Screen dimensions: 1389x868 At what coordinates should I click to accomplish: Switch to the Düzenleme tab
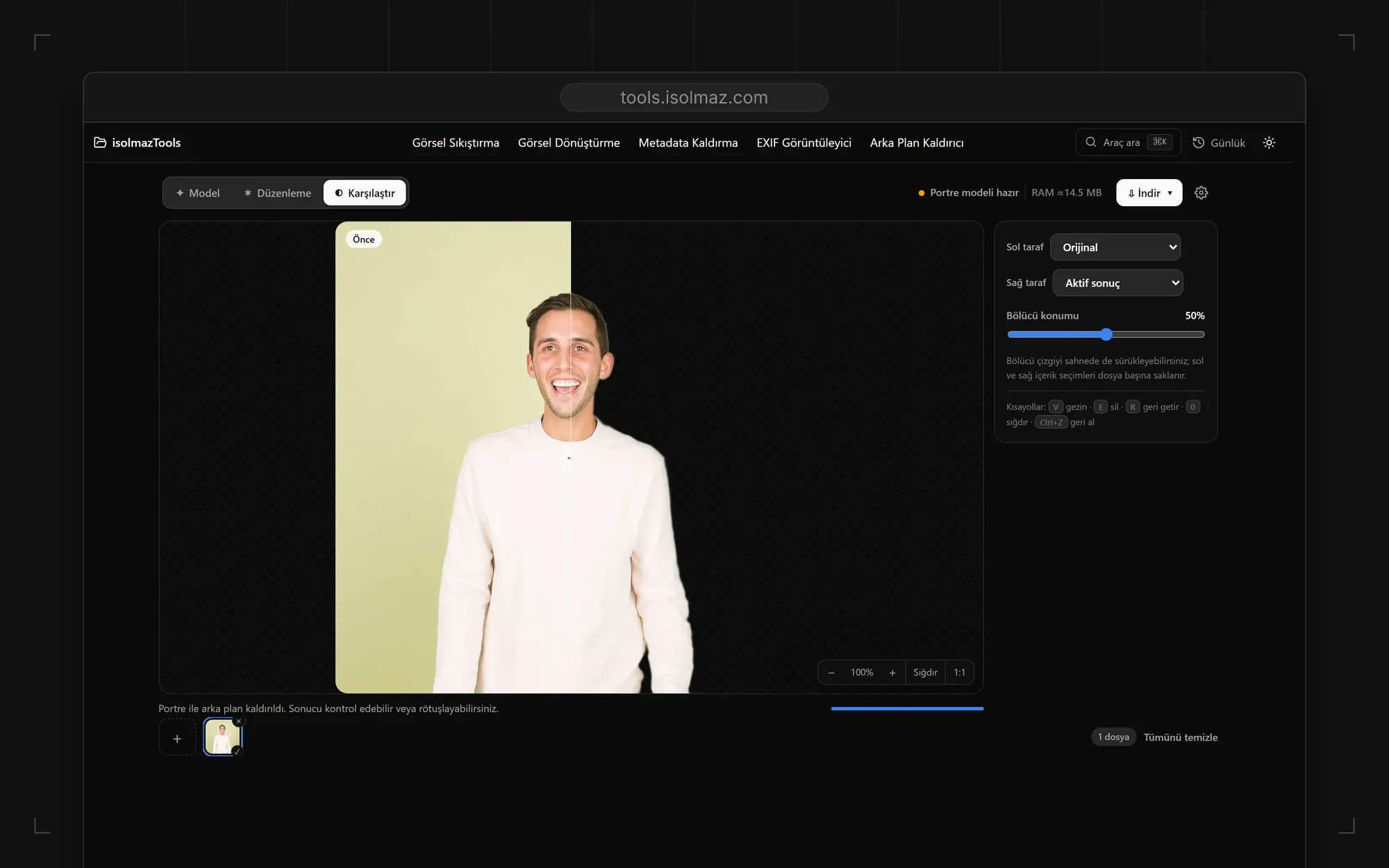[x=277, y=193]
